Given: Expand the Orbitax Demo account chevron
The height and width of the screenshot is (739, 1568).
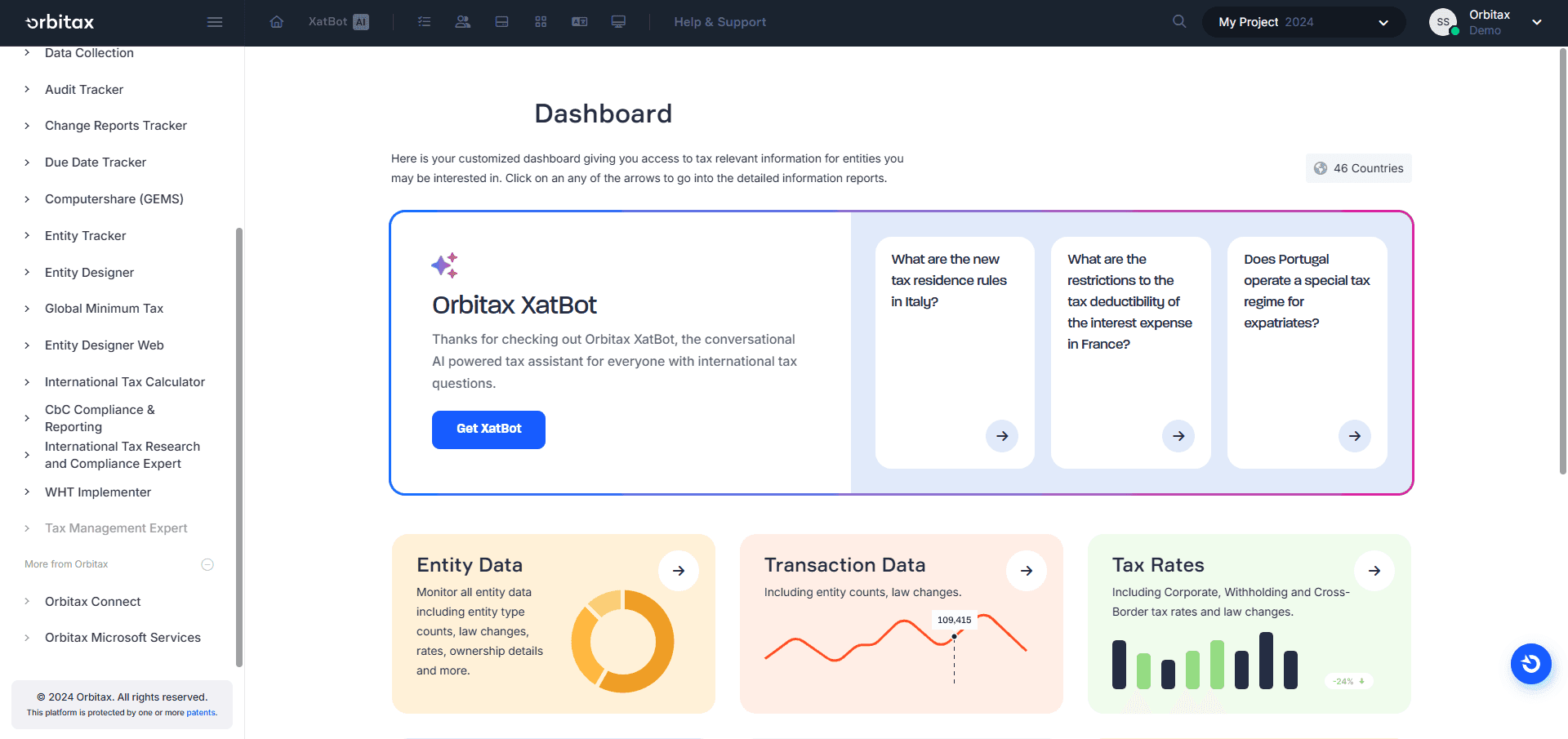Looking at the screenshot, I should (1537, 22).
